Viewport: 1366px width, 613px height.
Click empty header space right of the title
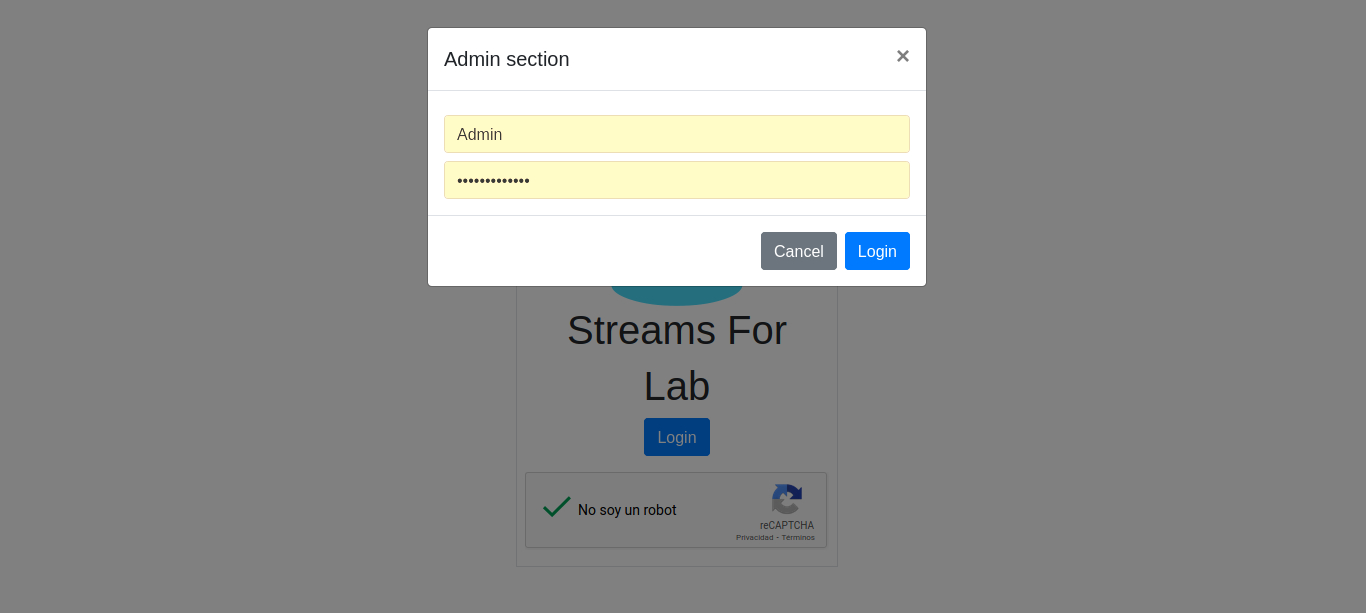click(730, 59)
